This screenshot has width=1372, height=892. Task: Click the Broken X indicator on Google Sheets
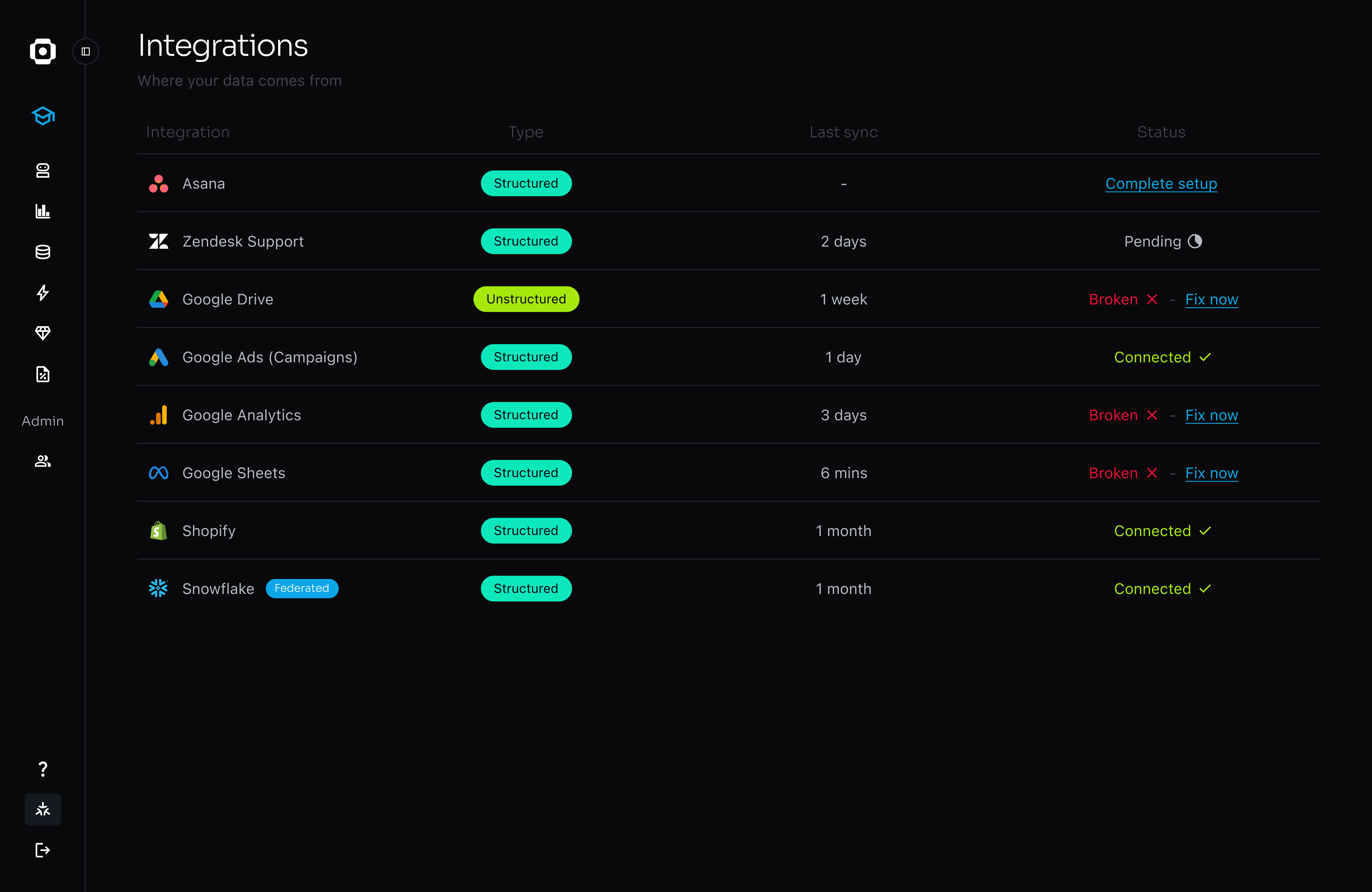pos(1152,473)
